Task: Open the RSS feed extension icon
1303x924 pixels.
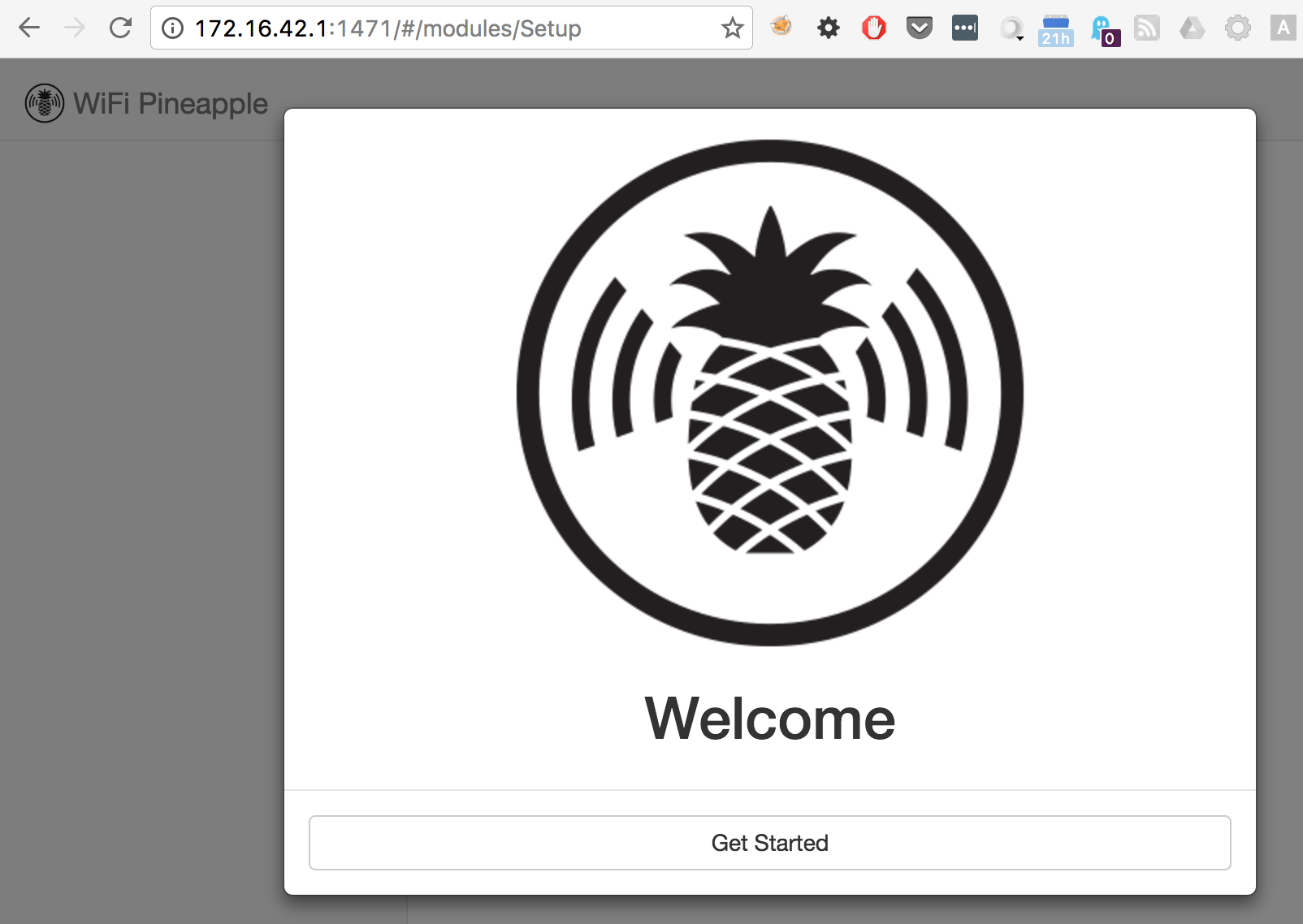Action: (1147, 28)
